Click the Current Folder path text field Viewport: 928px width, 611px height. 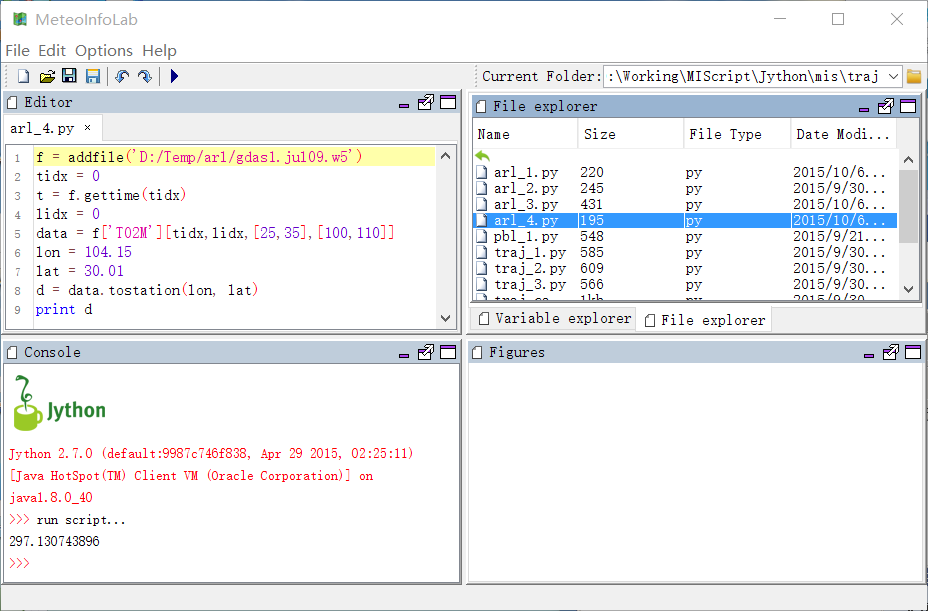(745, 76)
